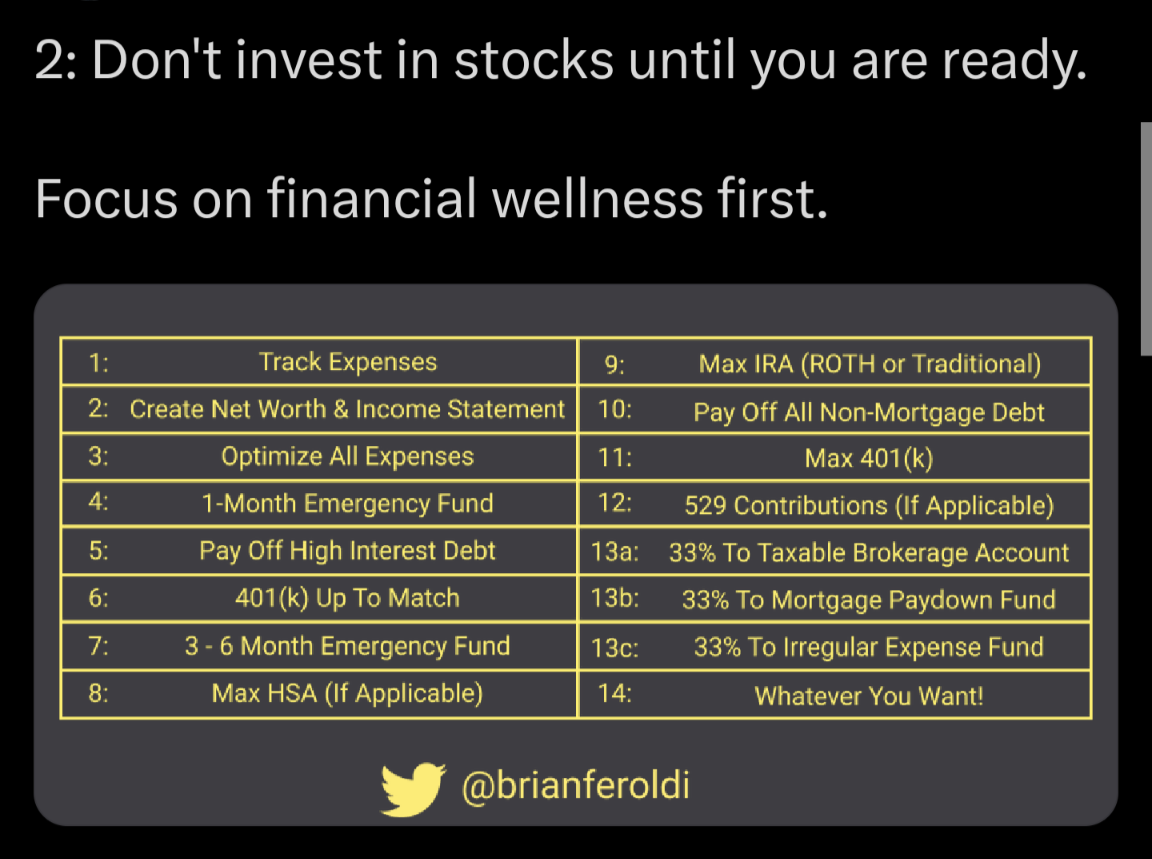1152x859 pixels.
Task: Tap the '1-Month Emergency Fund' cell
Action: click(347, 503)
